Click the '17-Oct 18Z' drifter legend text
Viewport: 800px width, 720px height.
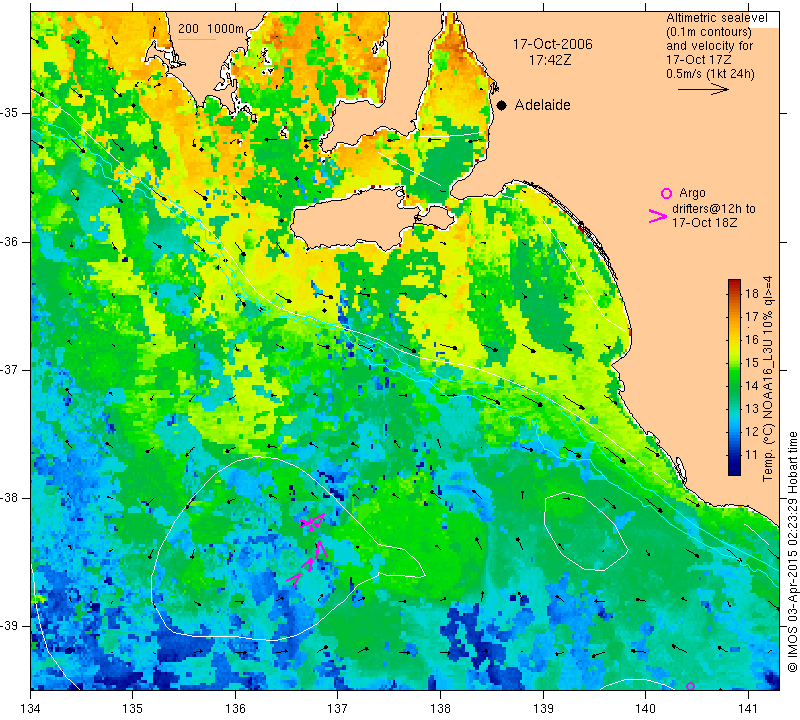704,222
